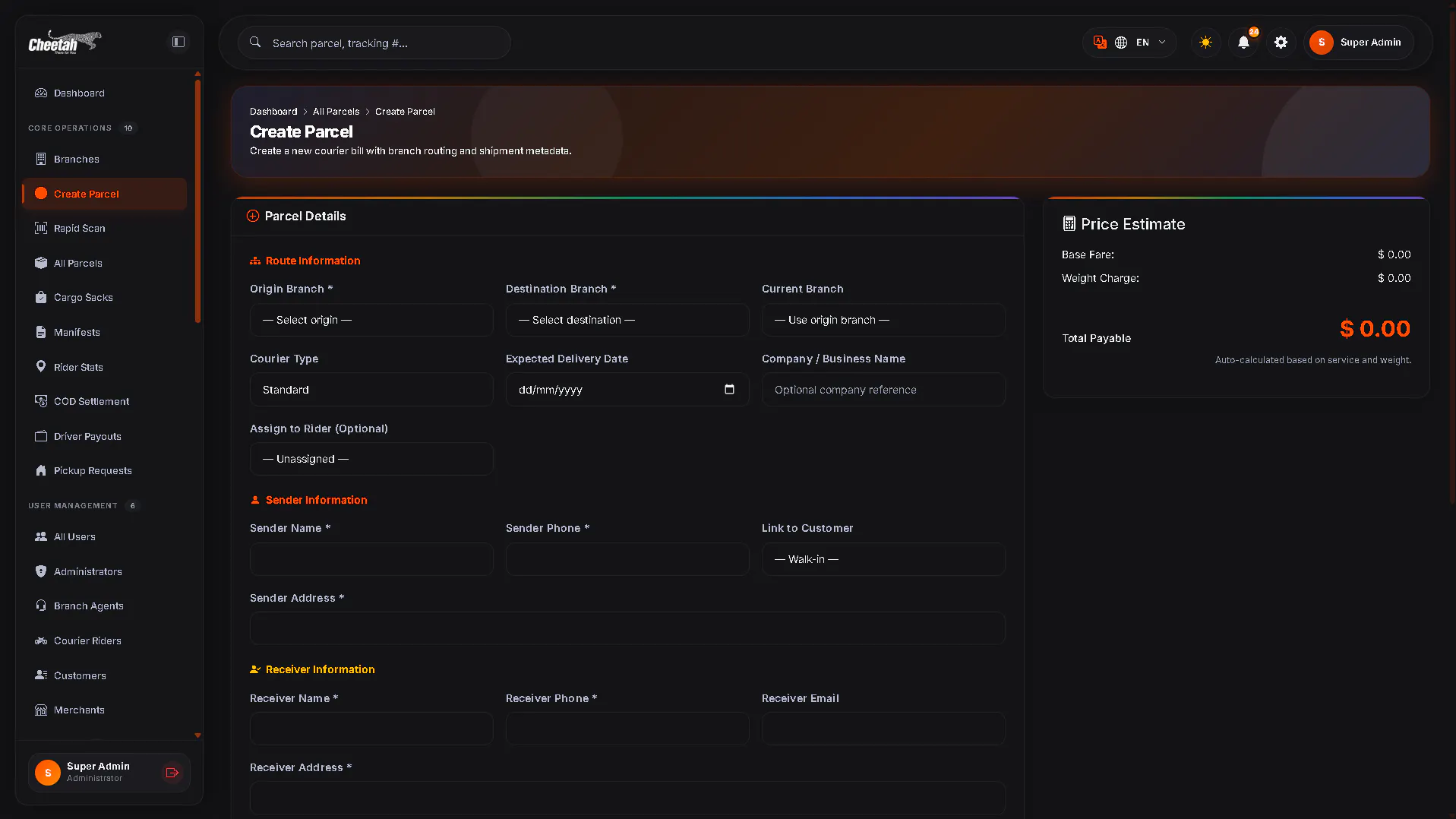
Task: Click the logout icon in the sidebar footer
Action: (x=172, y=773)
